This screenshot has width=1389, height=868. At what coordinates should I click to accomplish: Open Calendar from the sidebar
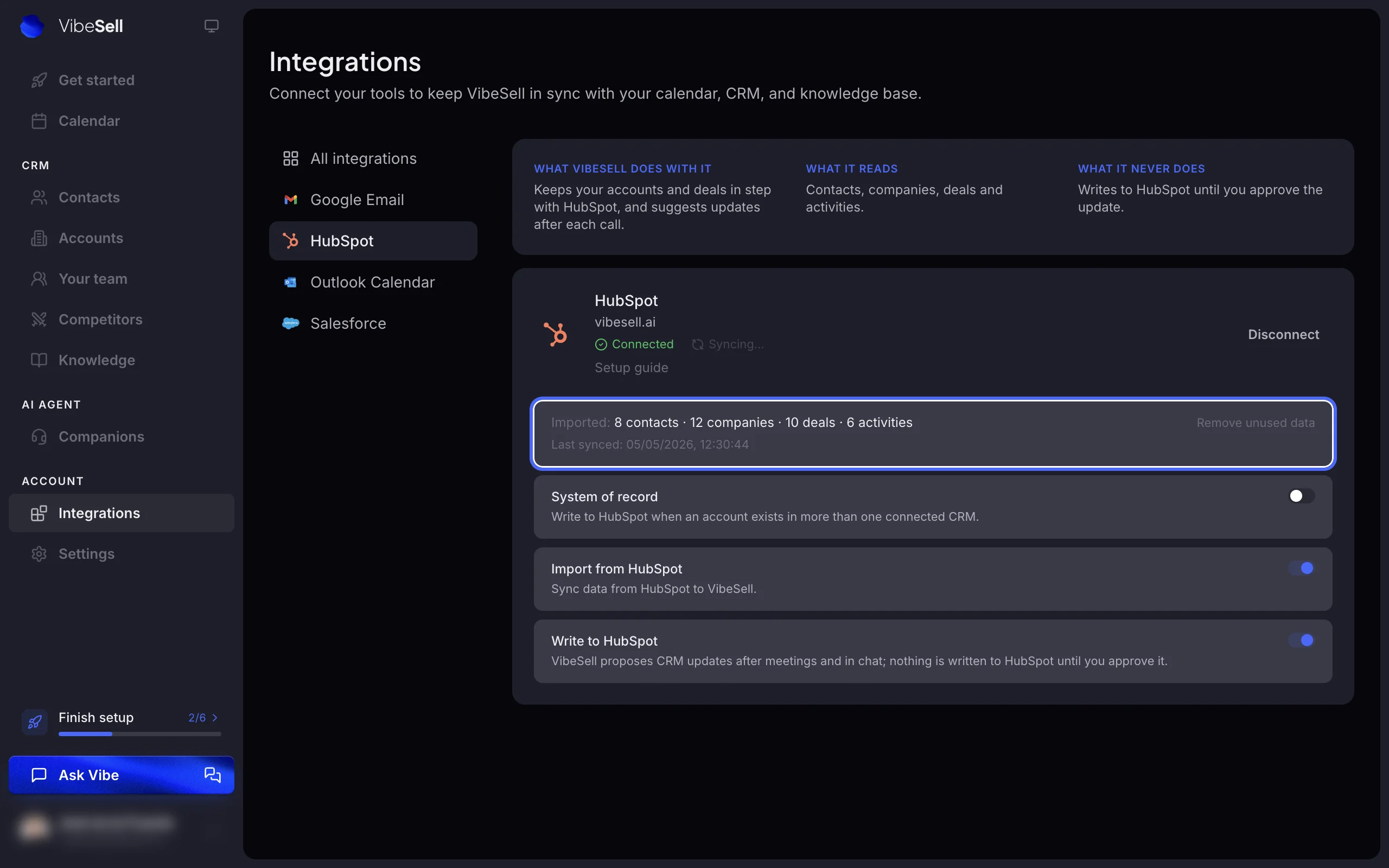121,121
